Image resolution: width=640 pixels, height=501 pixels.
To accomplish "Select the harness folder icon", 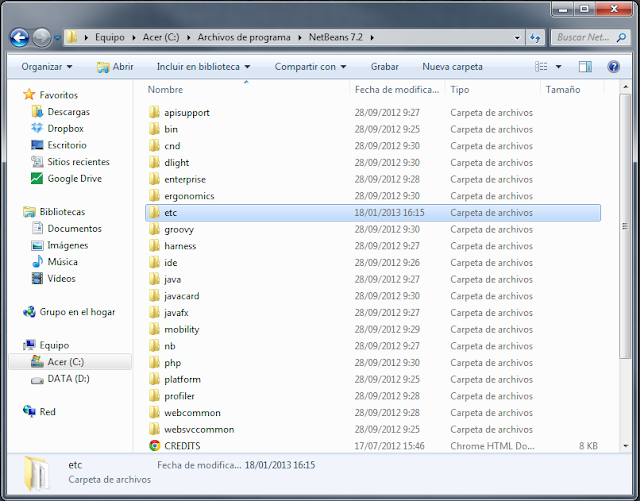I will pos(154,246).
